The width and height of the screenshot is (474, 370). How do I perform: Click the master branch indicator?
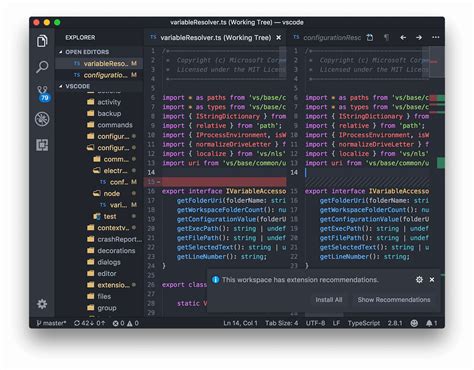(x=51, y=323)
